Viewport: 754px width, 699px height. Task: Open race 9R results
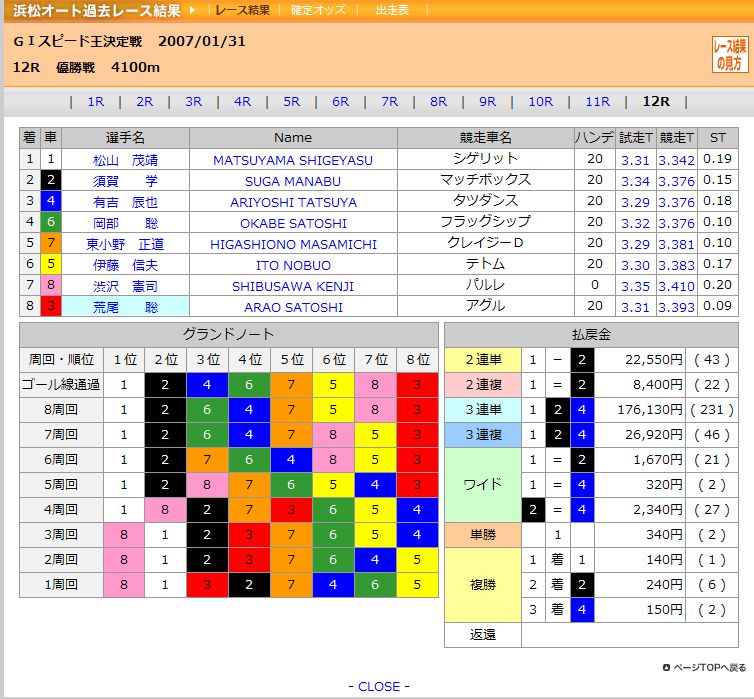pyautogui.click(x=487, y=102)
